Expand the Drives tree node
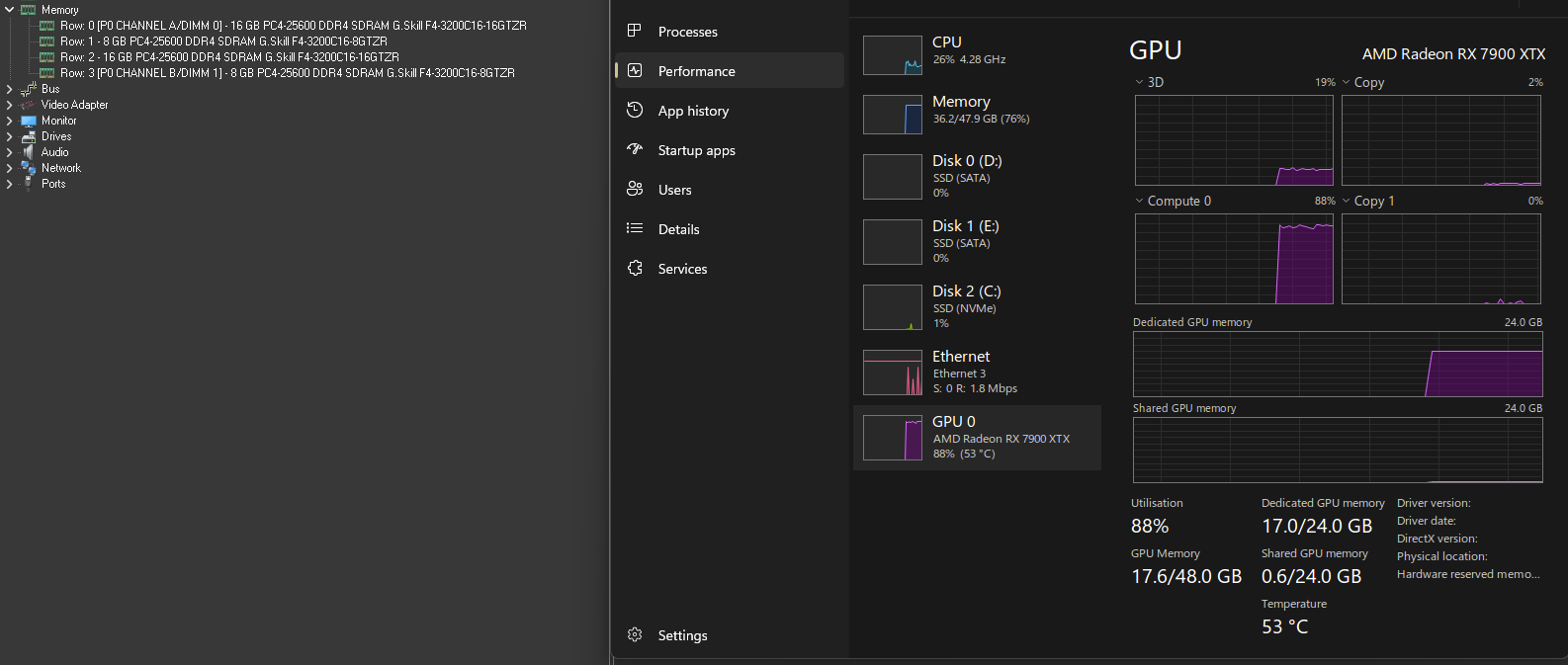Viewport: 1568px width, 665px height. pyautogui.click(x=9, y=136)
